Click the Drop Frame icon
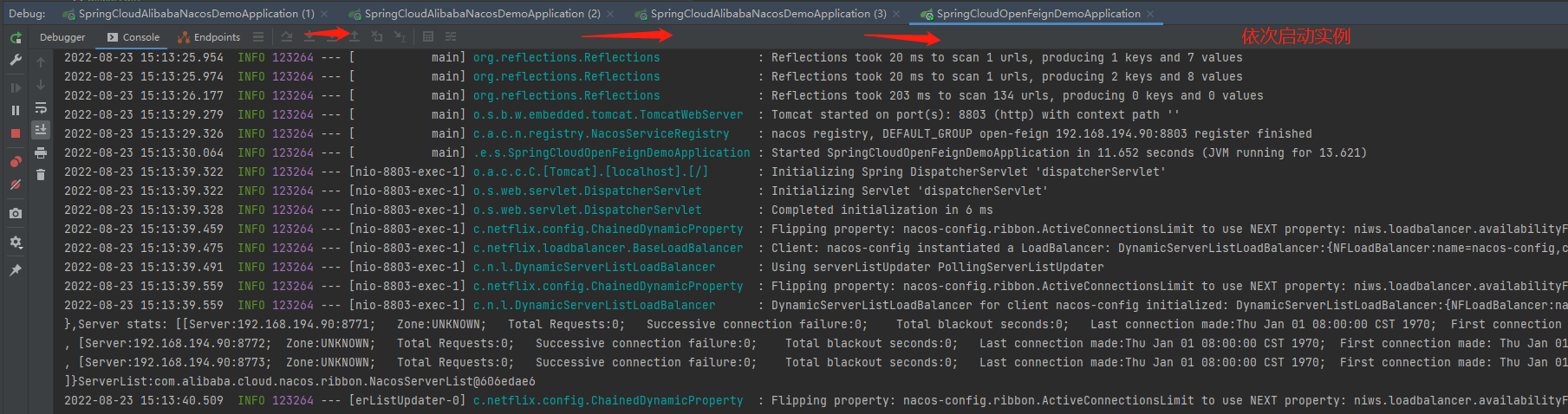 (377, 36)
